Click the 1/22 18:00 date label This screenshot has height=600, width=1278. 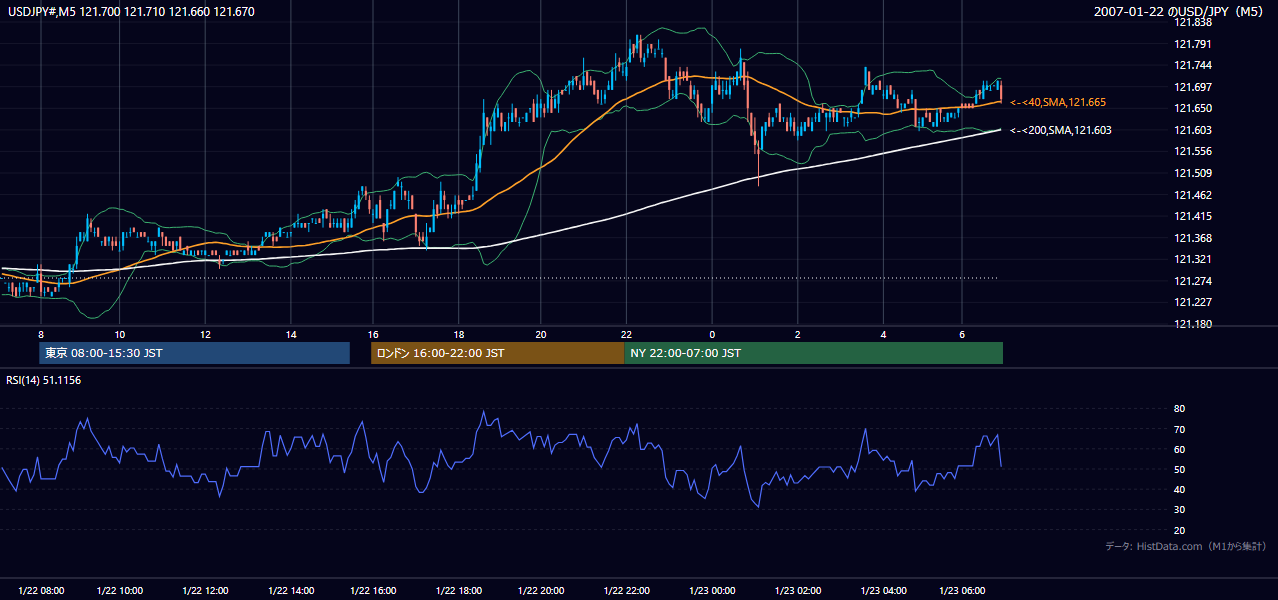pos(458,590)
